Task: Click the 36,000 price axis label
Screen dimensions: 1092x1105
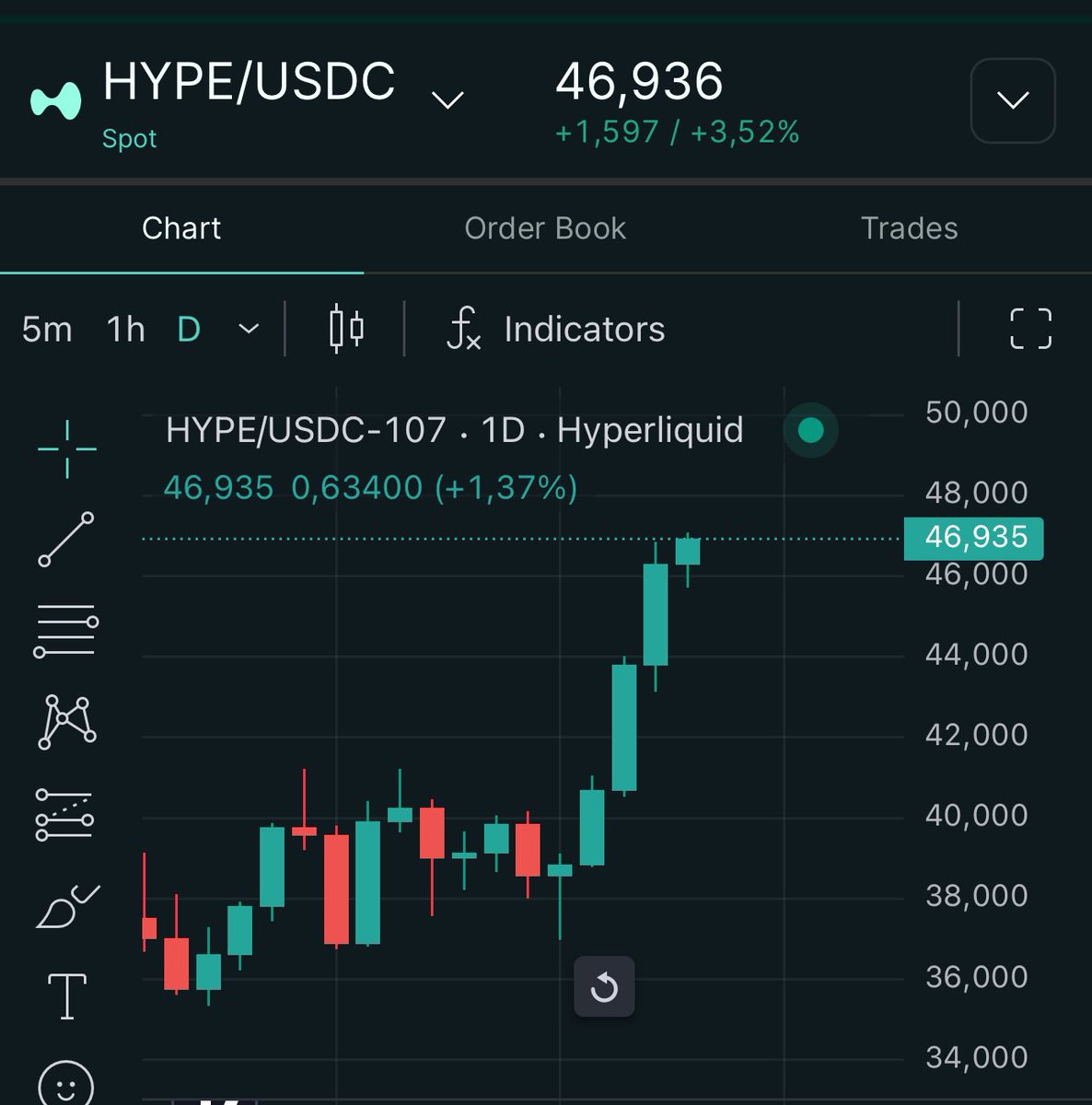Action: click(x=977, y=976)
